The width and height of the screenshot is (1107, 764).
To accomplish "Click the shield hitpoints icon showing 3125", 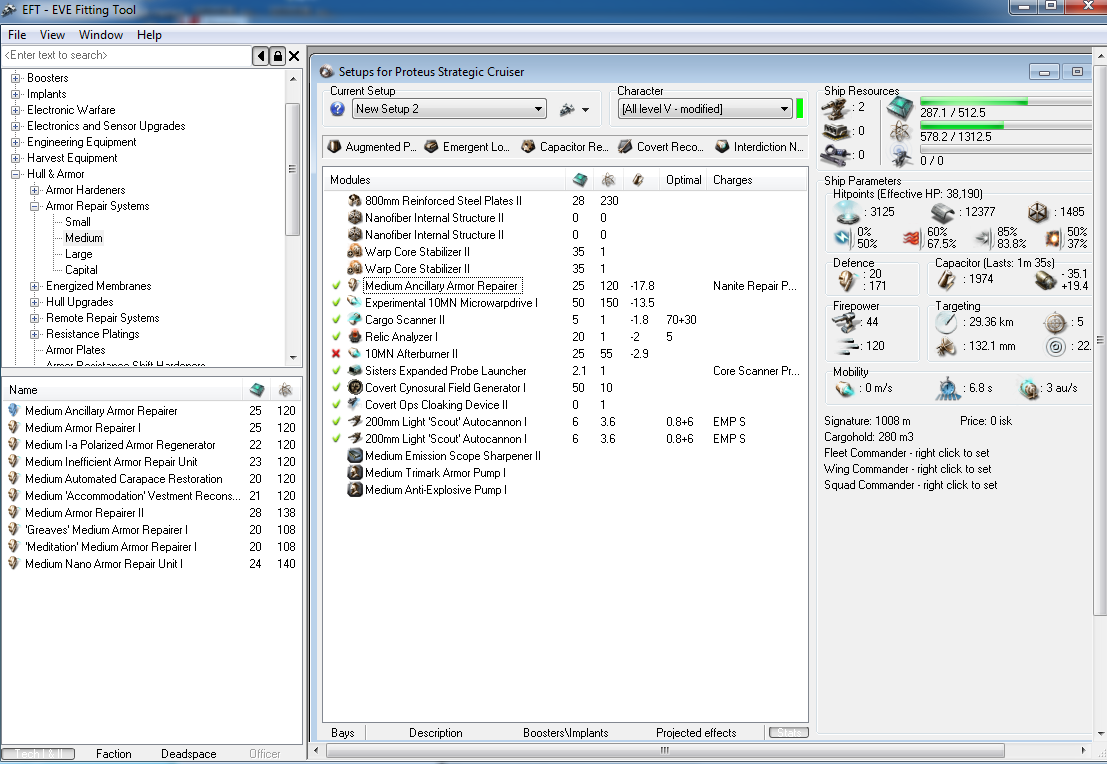I will coord(846,211).
